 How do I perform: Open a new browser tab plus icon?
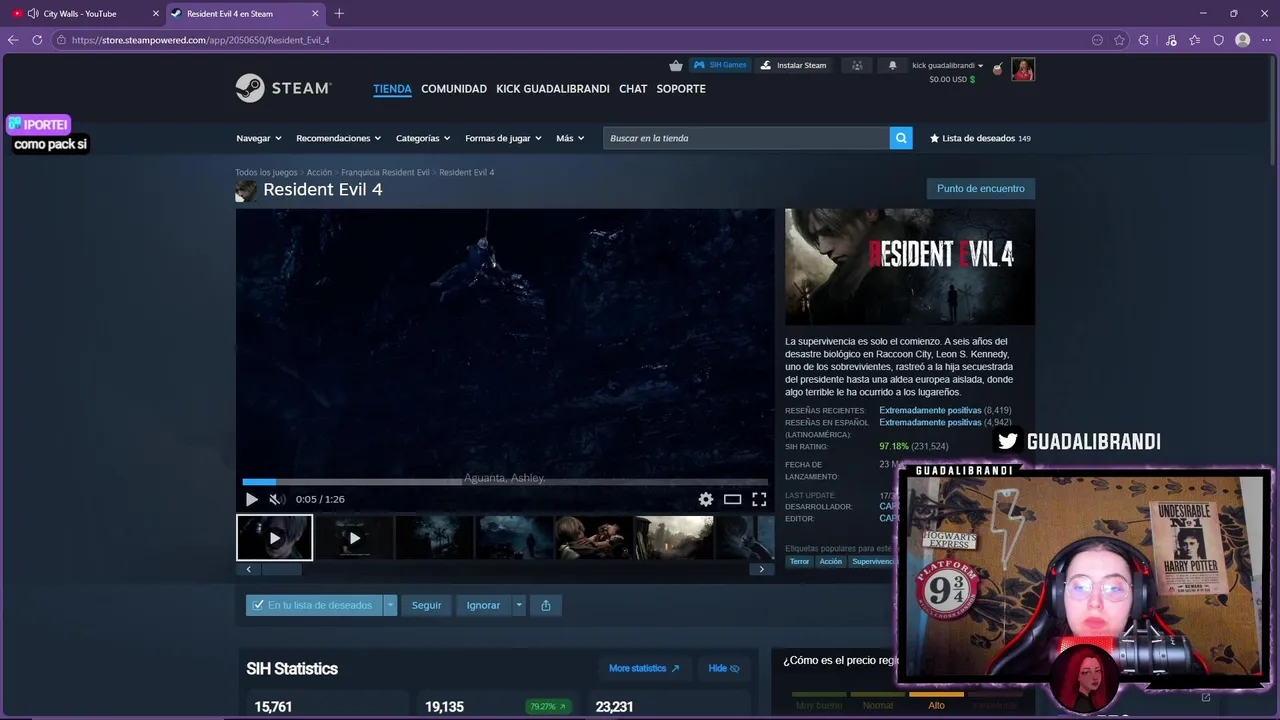pos(339,14)
